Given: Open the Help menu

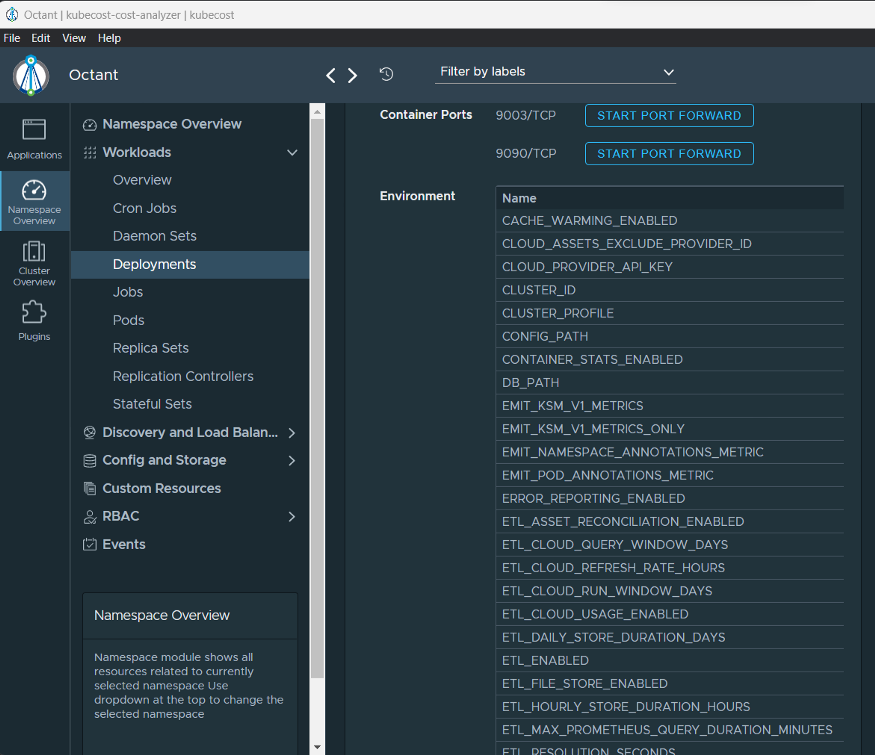Looking at the screenshot, I should (x=109, y=38).
